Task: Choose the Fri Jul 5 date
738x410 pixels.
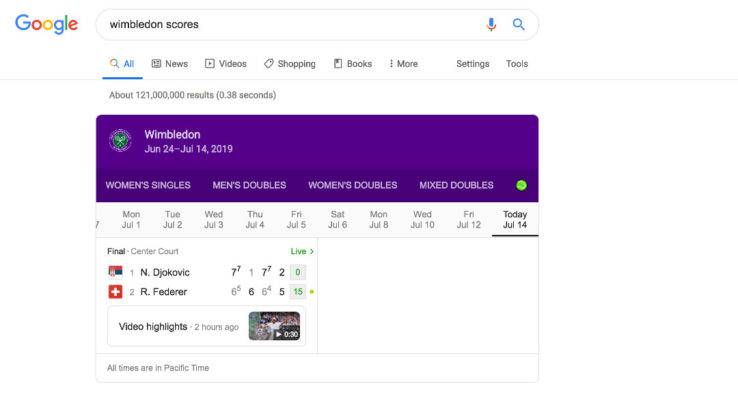Action: (x=296, y=219)
